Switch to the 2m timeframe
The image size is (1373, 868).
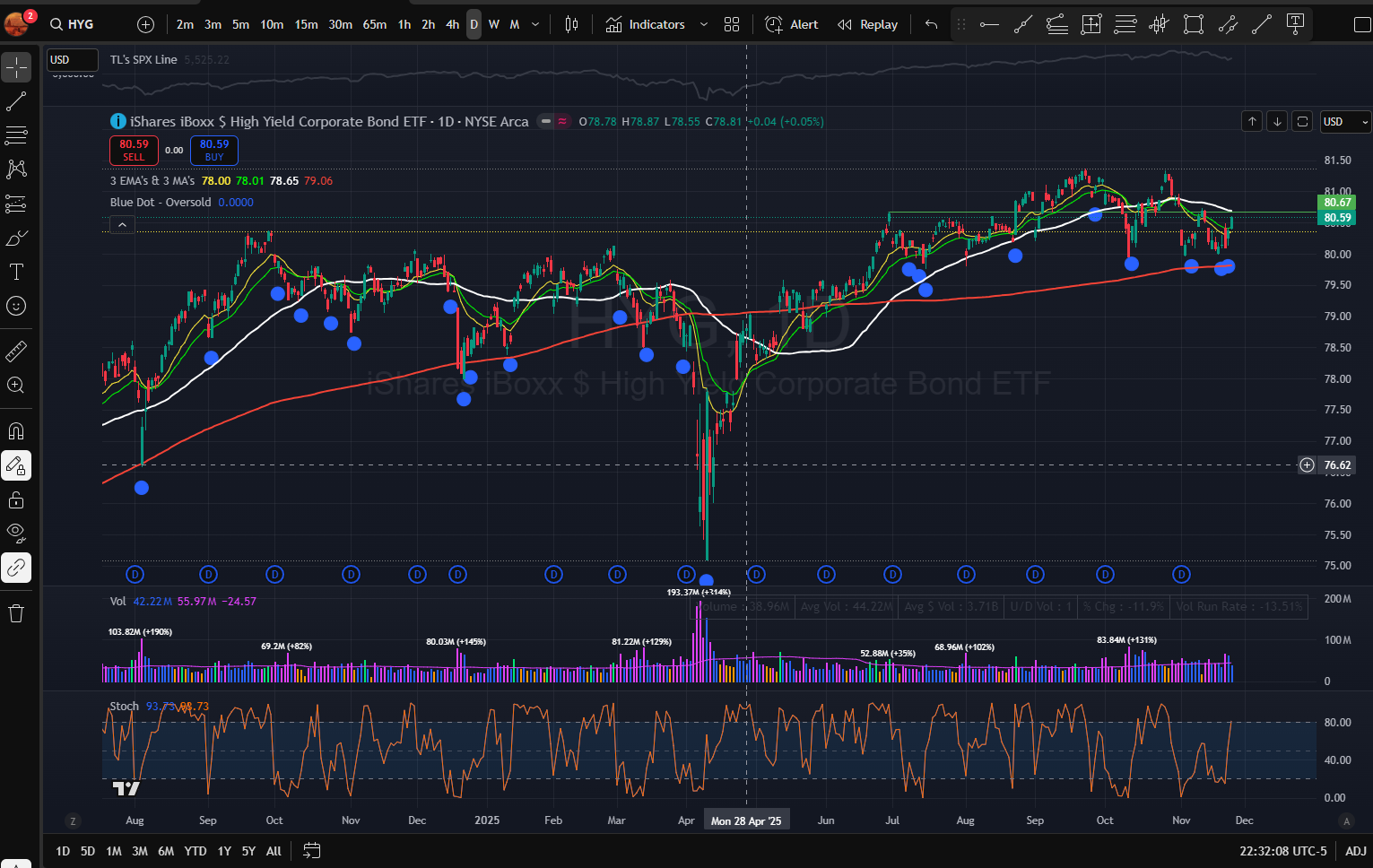click(185, 24)
